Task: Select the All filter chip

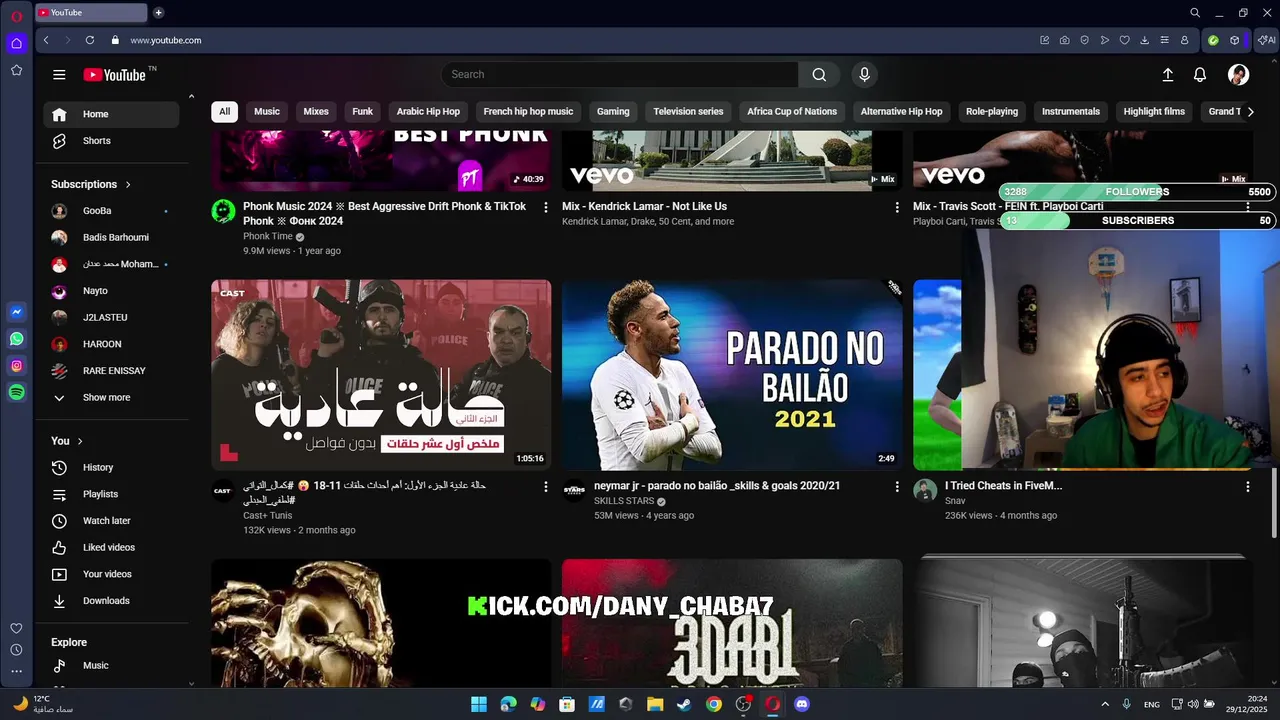Action: click(224, 112)
